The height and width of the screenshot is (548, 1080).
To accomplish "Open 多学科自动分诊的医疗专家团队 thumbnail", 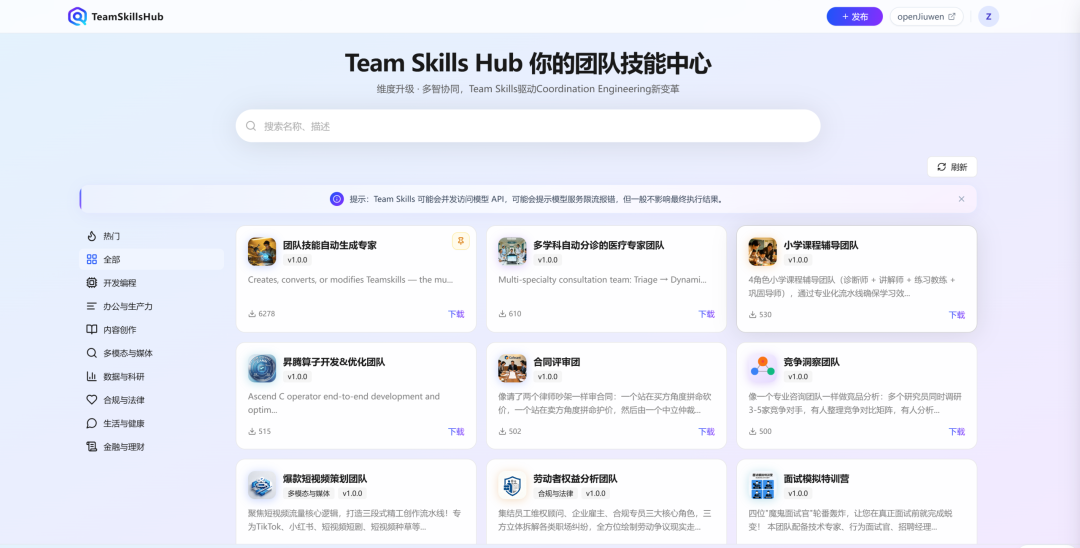I will click(x=512, y=251).
